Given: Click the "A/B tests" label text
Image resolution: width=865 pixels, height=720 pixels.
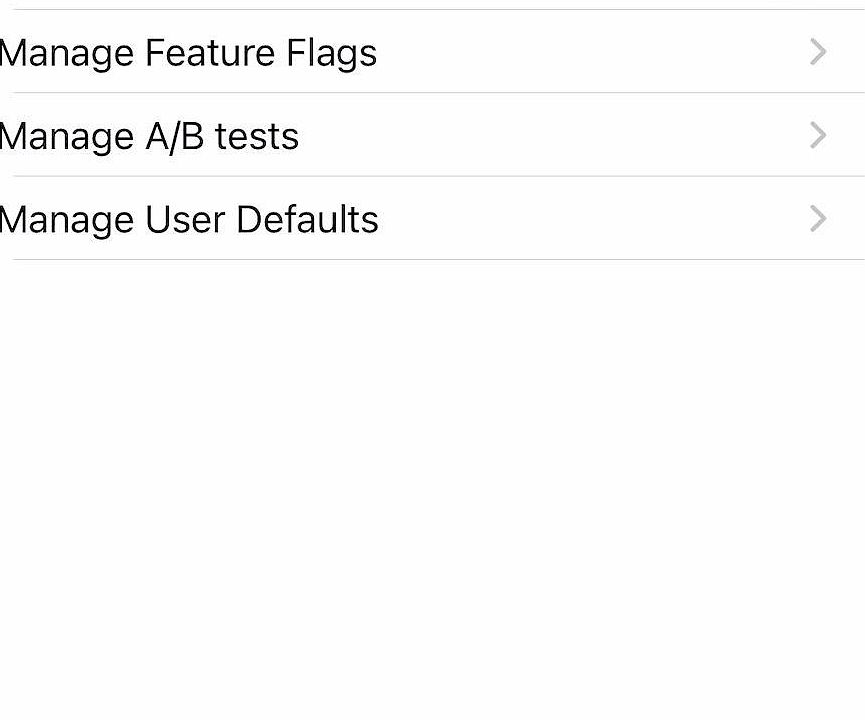Looking at the screenshot, I should click(222, 136).
